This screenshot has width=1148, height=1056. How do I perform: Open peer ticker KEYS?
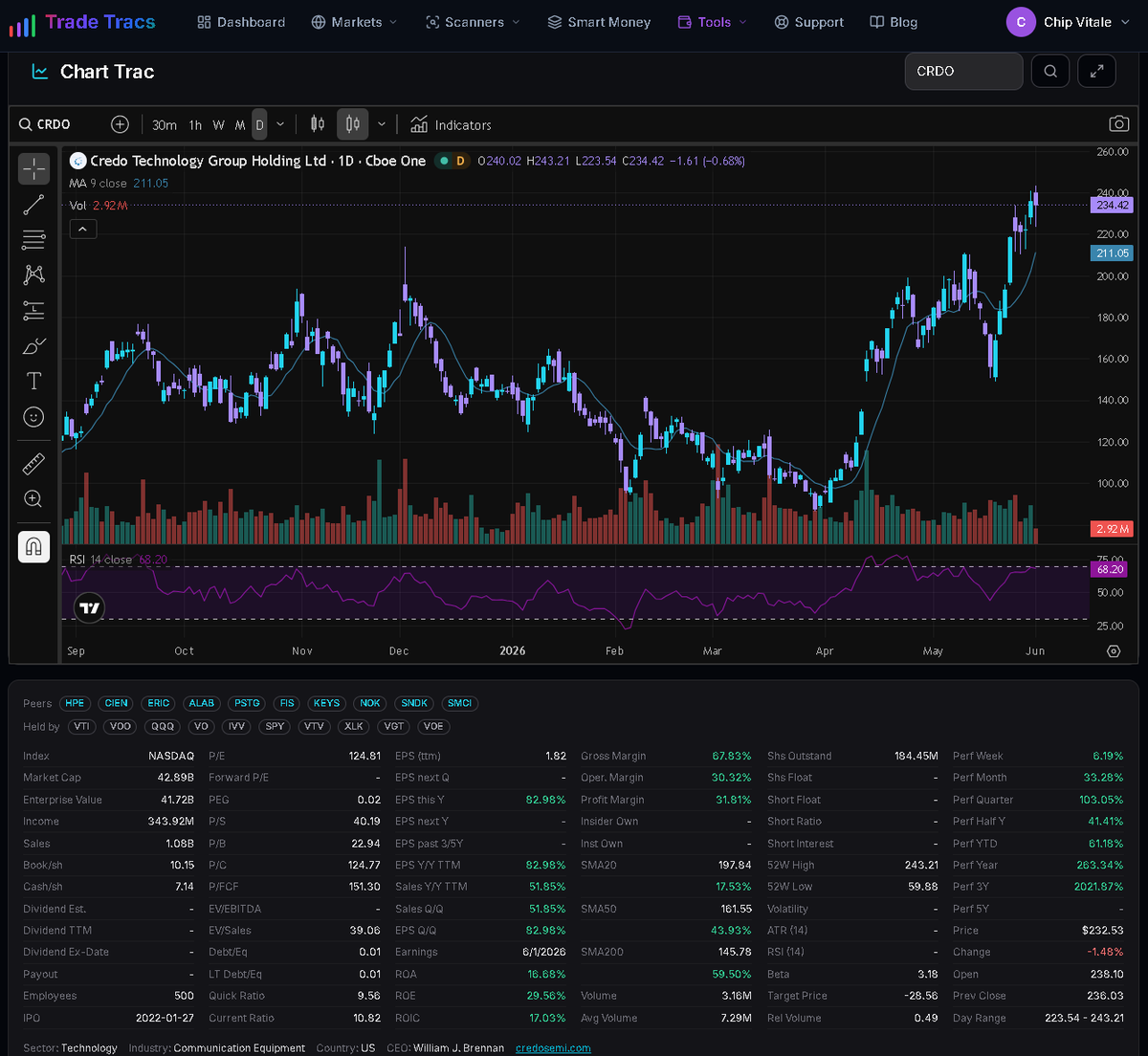(327, 703)
